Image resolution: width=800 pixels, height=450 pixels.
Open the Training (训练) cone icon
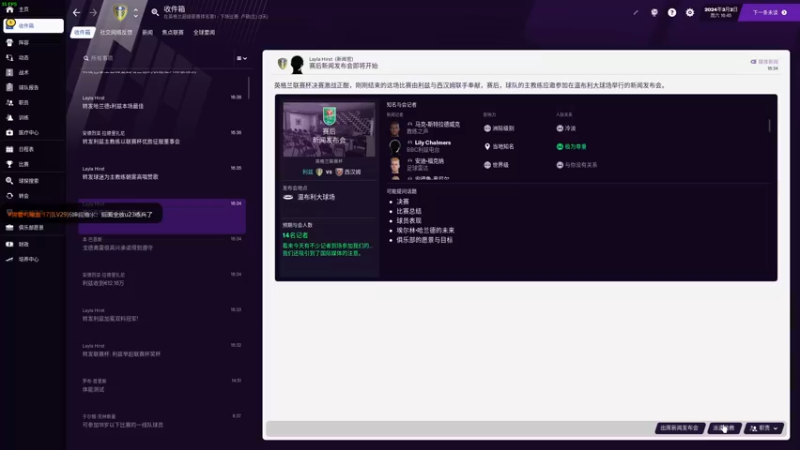10,117
